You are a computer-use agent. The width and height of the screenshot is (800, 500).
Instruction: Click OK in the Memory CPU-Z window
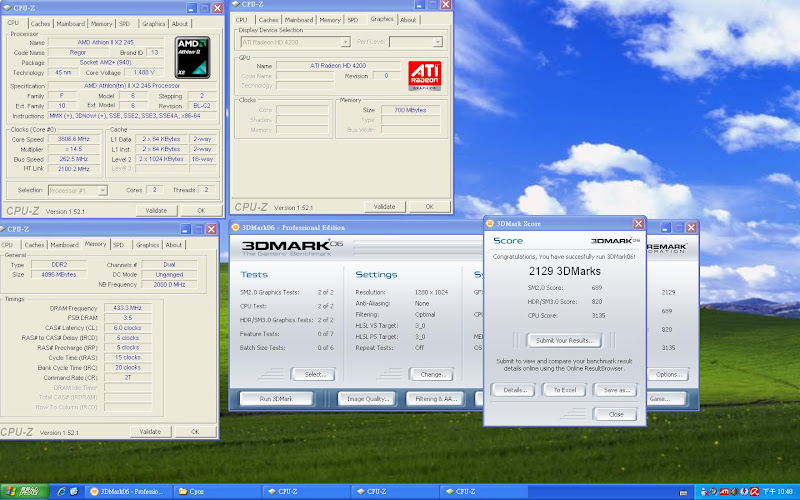[x=195, y=432]
